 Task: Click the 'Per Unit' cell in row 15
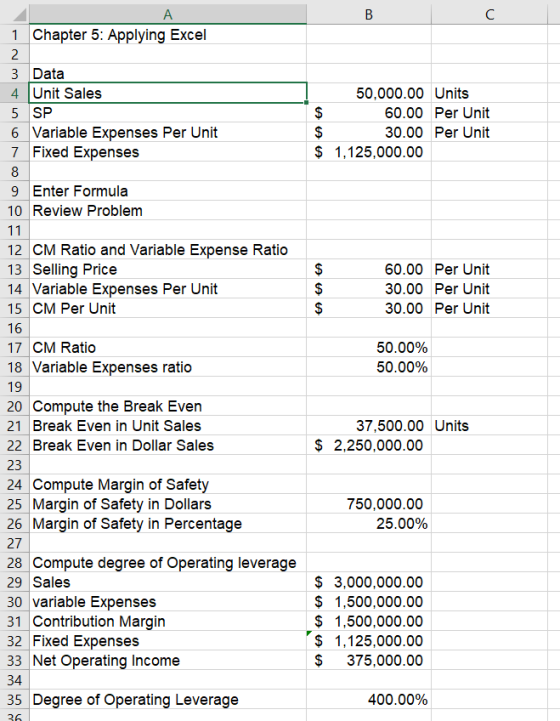point(489,309)
